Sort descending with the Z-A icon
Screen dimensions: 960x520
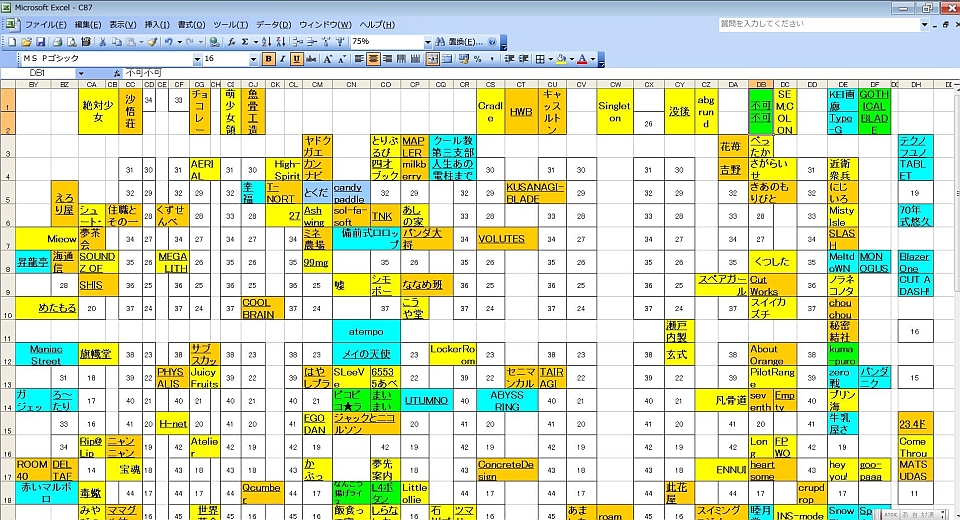point(280,42)
